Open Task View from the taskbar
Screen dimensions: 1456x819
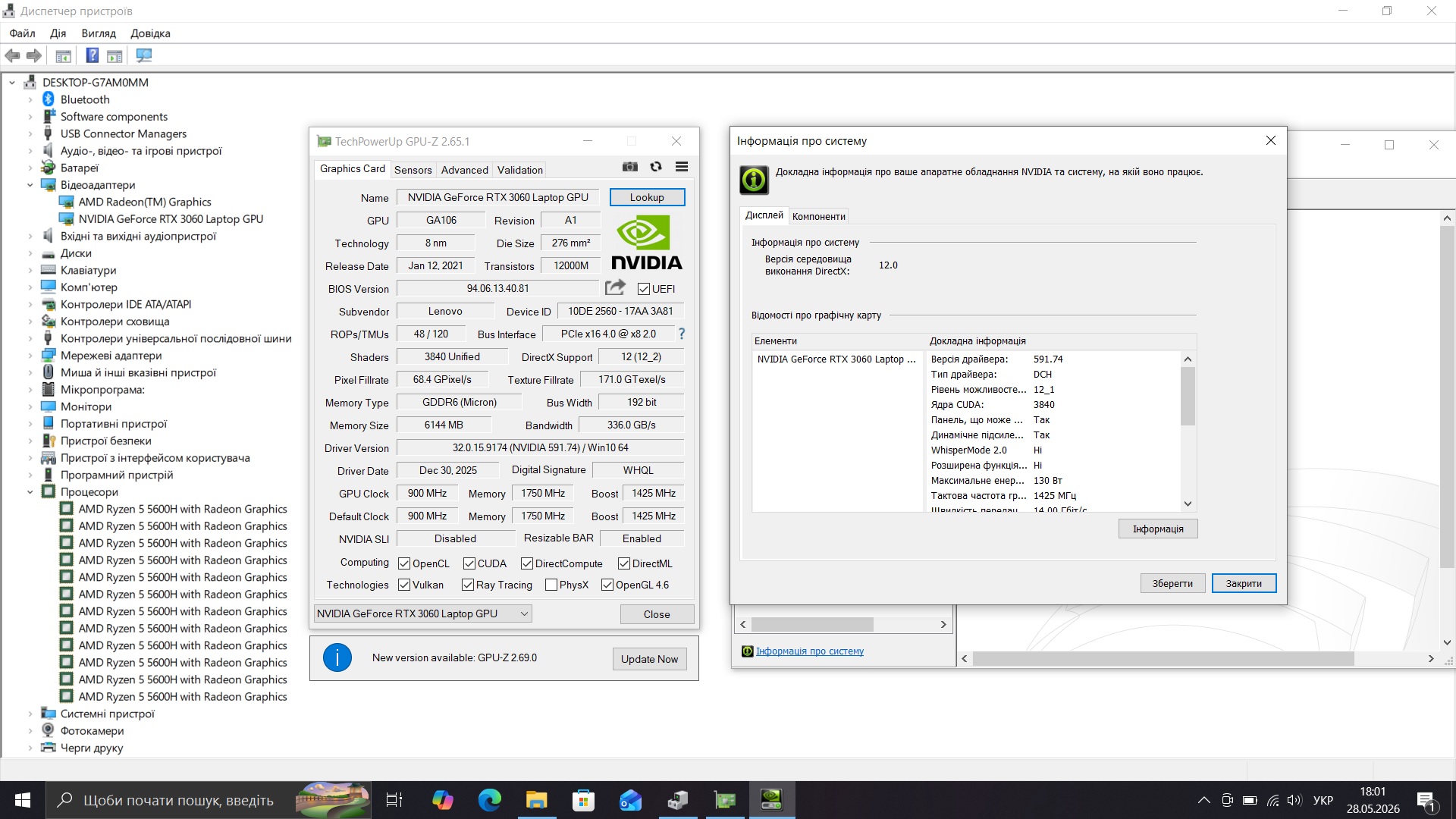point(394,800)
